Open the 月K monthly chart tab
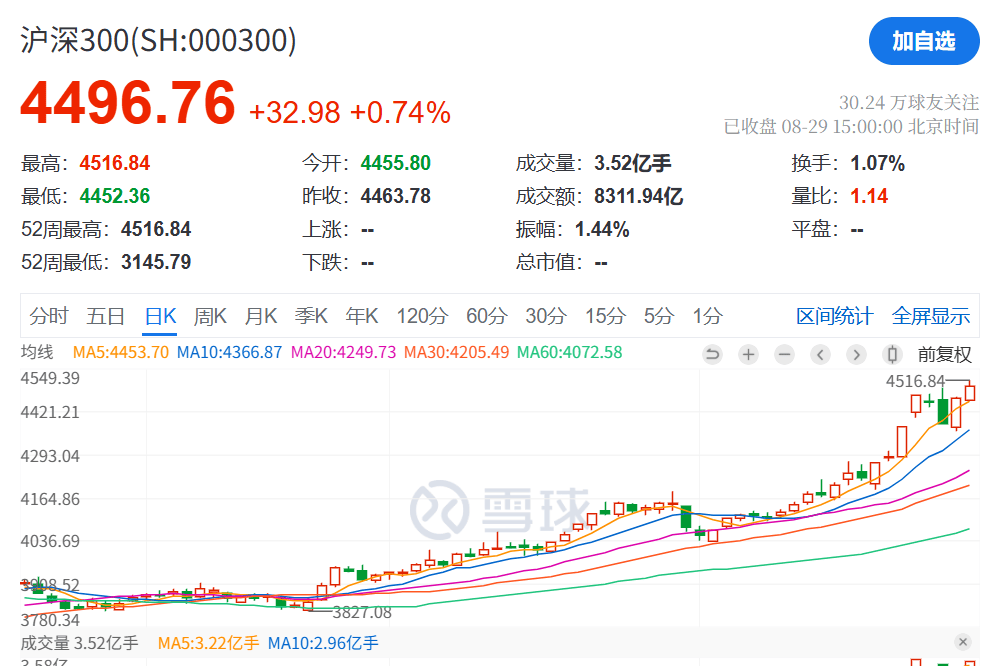This screenshot has height=666, width=990. click(x=261, y=315)
